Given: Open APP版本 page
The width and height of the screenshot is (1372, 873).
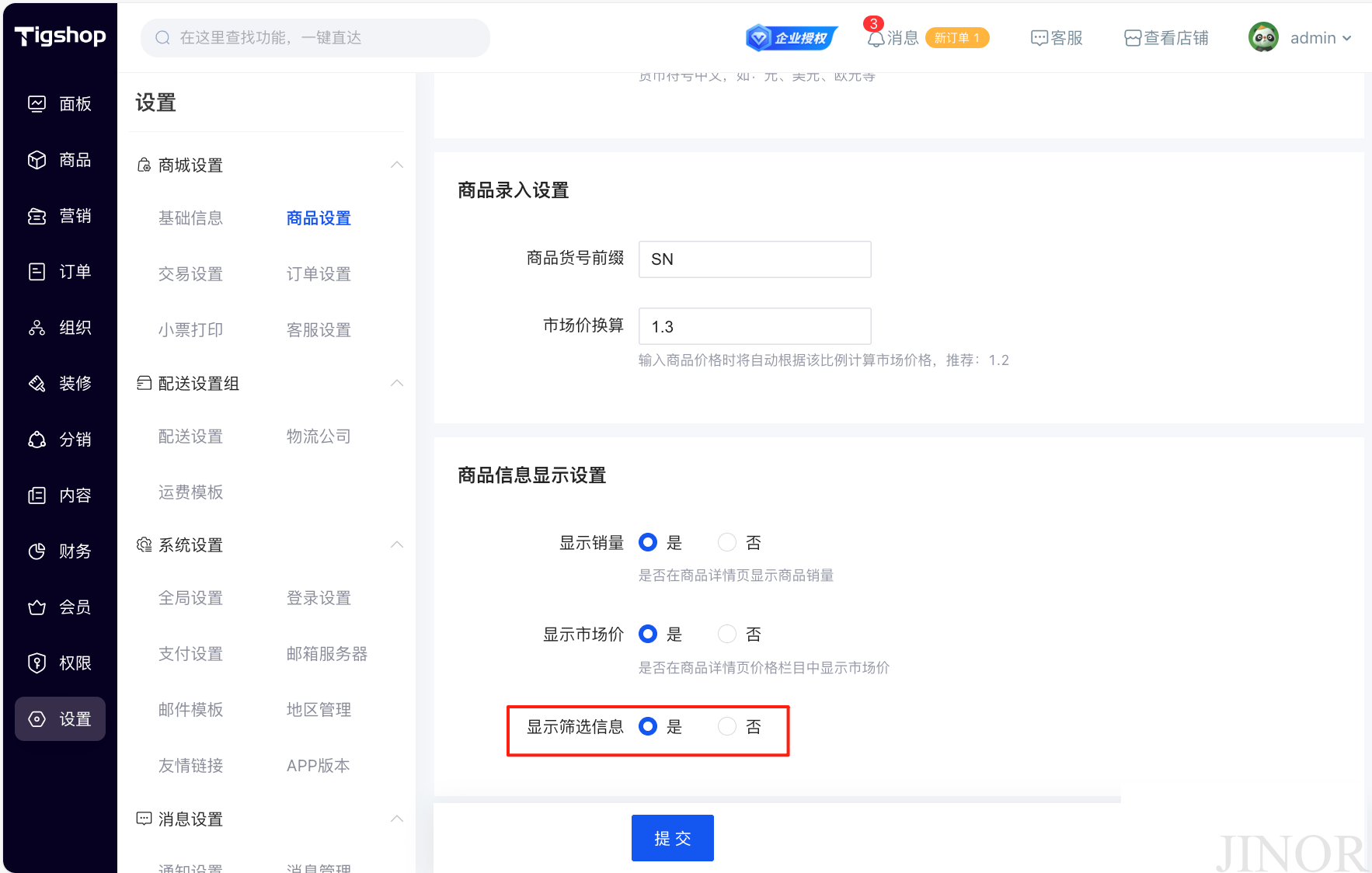Looking at the screenshot, I should point(318,766).
